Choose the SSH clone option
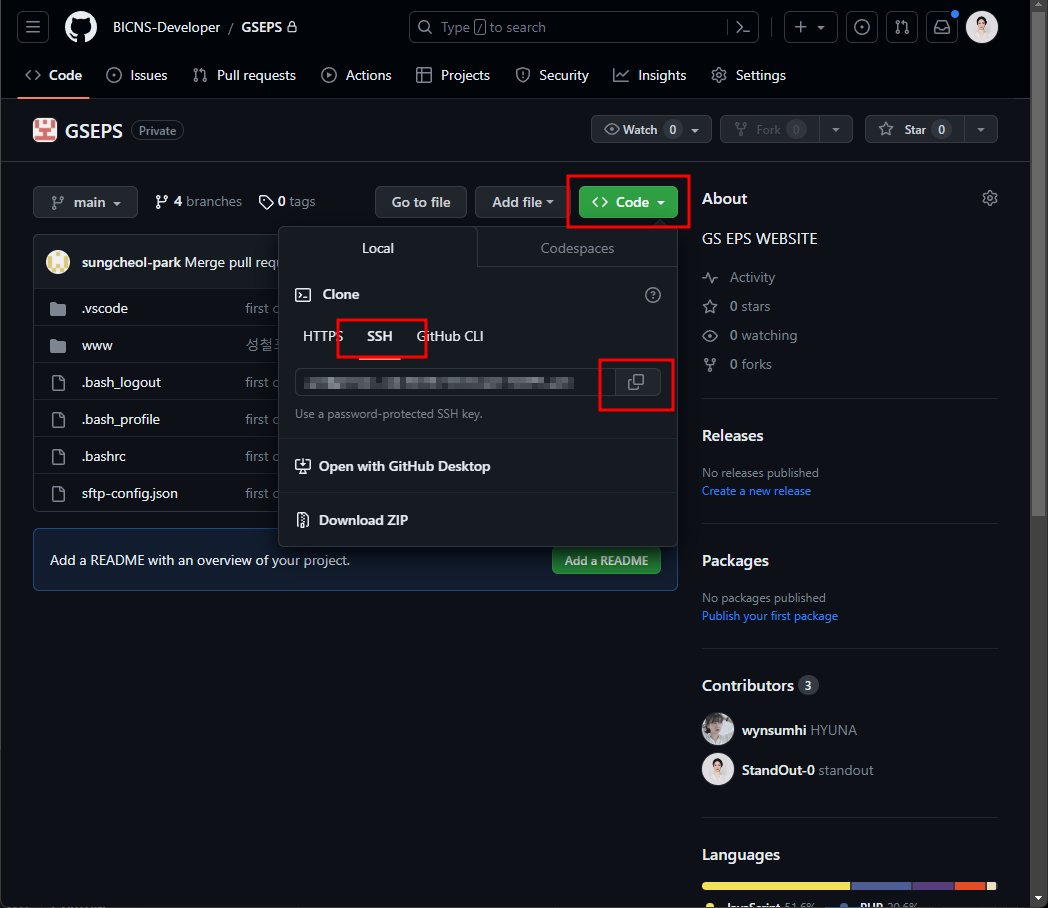 click(x=379, y=336)
